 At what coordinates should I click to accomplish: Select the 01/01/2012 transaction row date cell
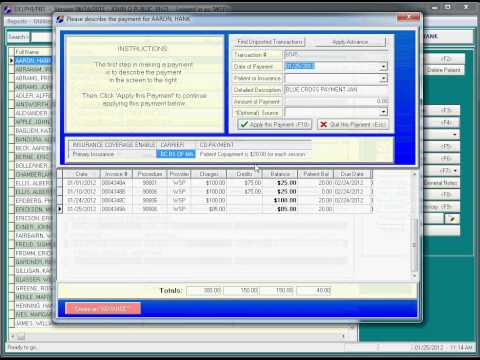(82, 183)
